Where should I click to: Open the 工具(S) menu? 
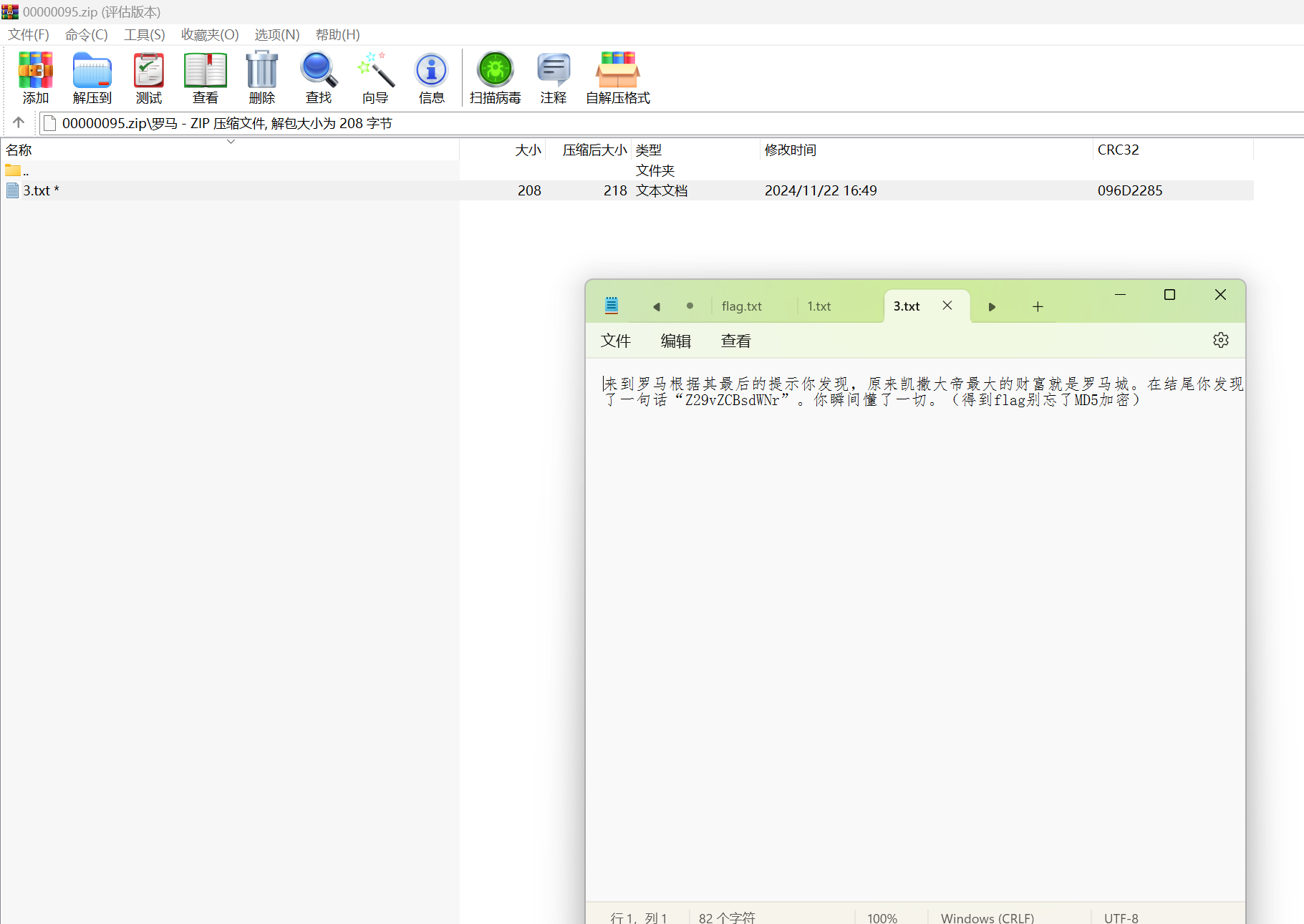[x=144, y=34]
